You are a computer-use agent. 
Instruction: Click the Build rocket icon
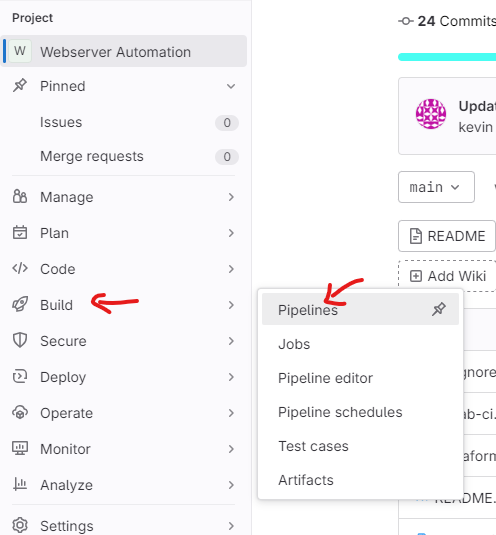click(x=20, y=304)
